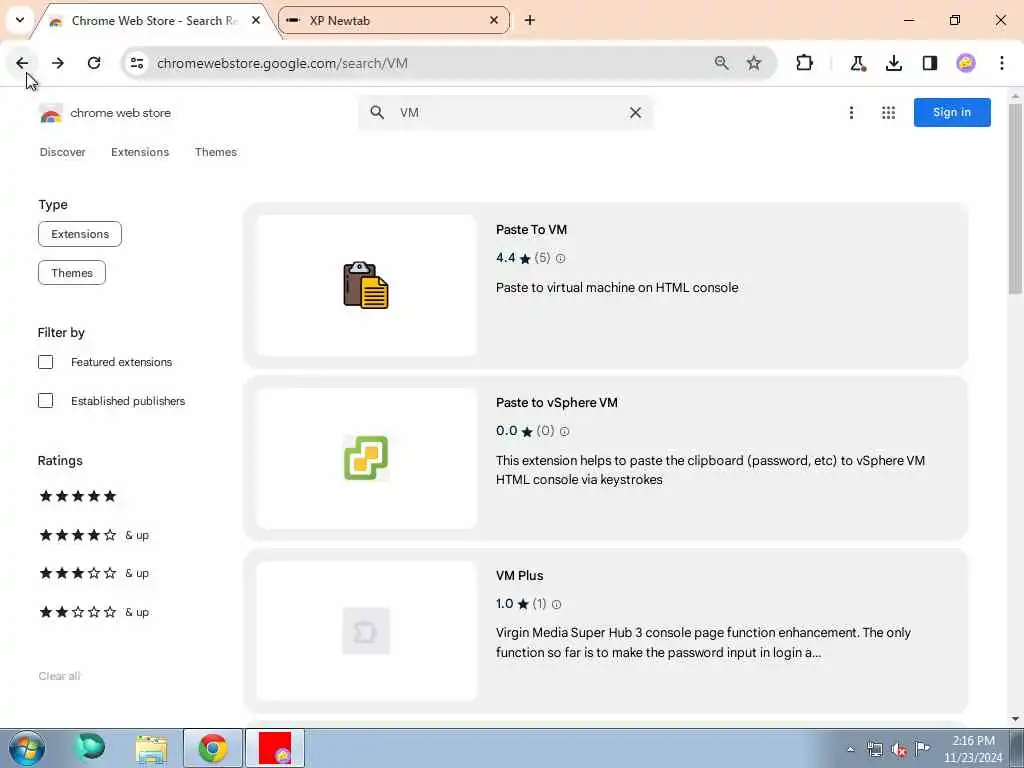The image size is (1024, 768).
Task: Filter by four stars & up
Action: click(x=94, y=536)
